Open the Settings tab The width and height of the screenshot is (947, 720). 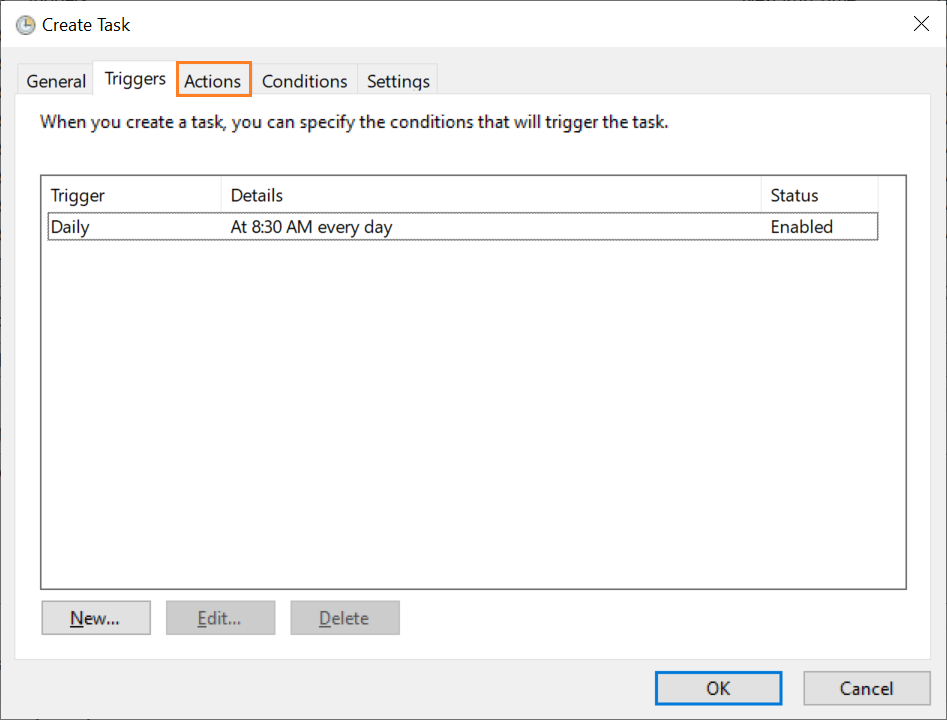[x=398, y=81]
